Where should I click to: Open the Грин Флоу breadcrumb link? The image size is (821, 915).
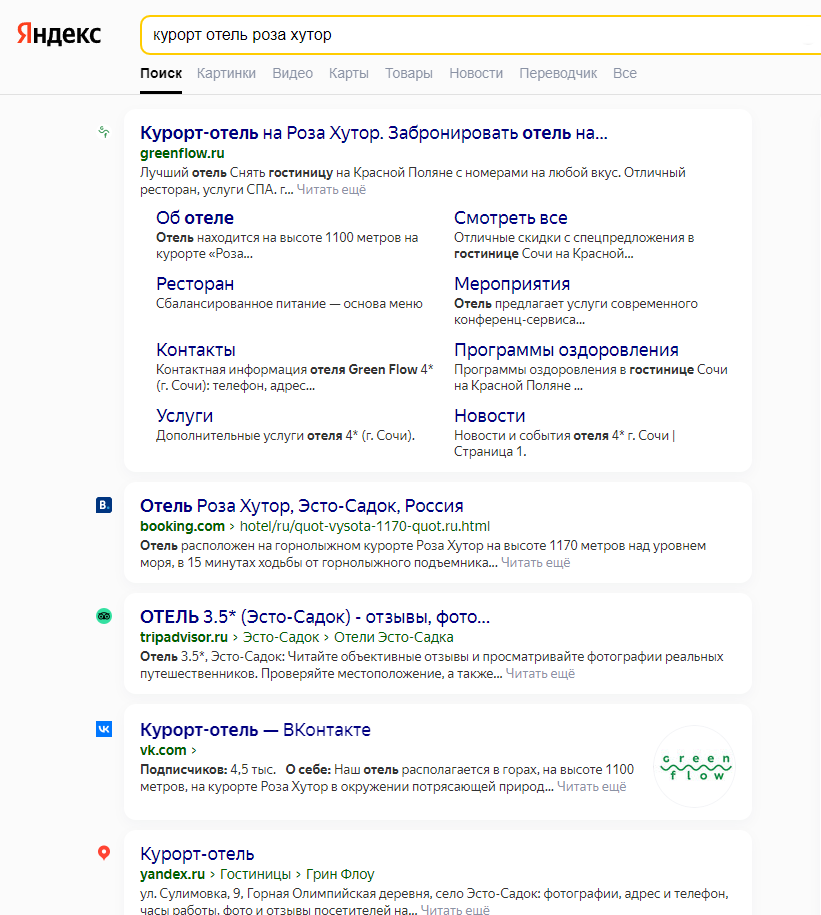click(x=340, y=874)
